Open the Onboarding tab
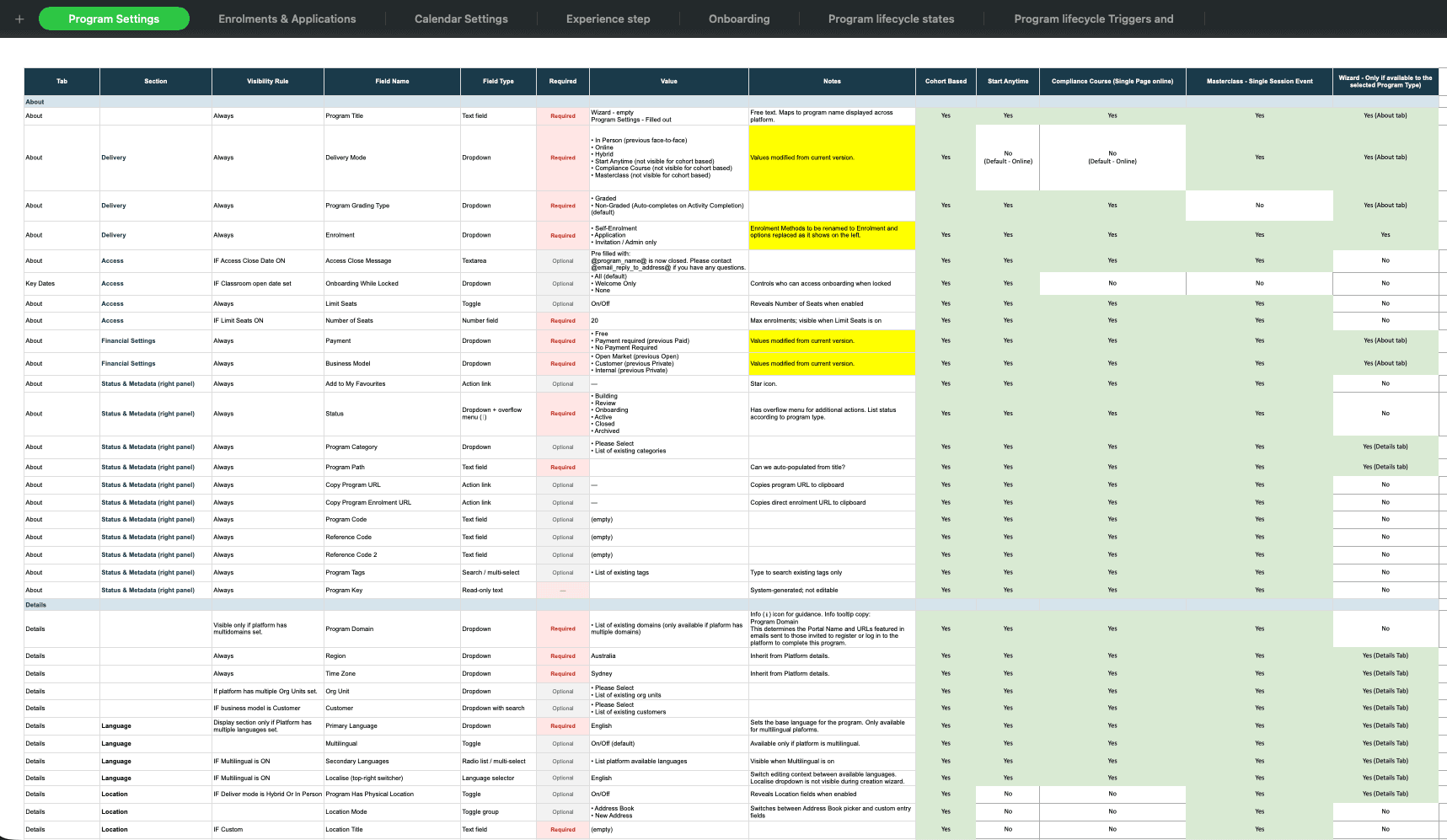Image resolution: width=1447 pixels, height=840 pixels. 739,19
